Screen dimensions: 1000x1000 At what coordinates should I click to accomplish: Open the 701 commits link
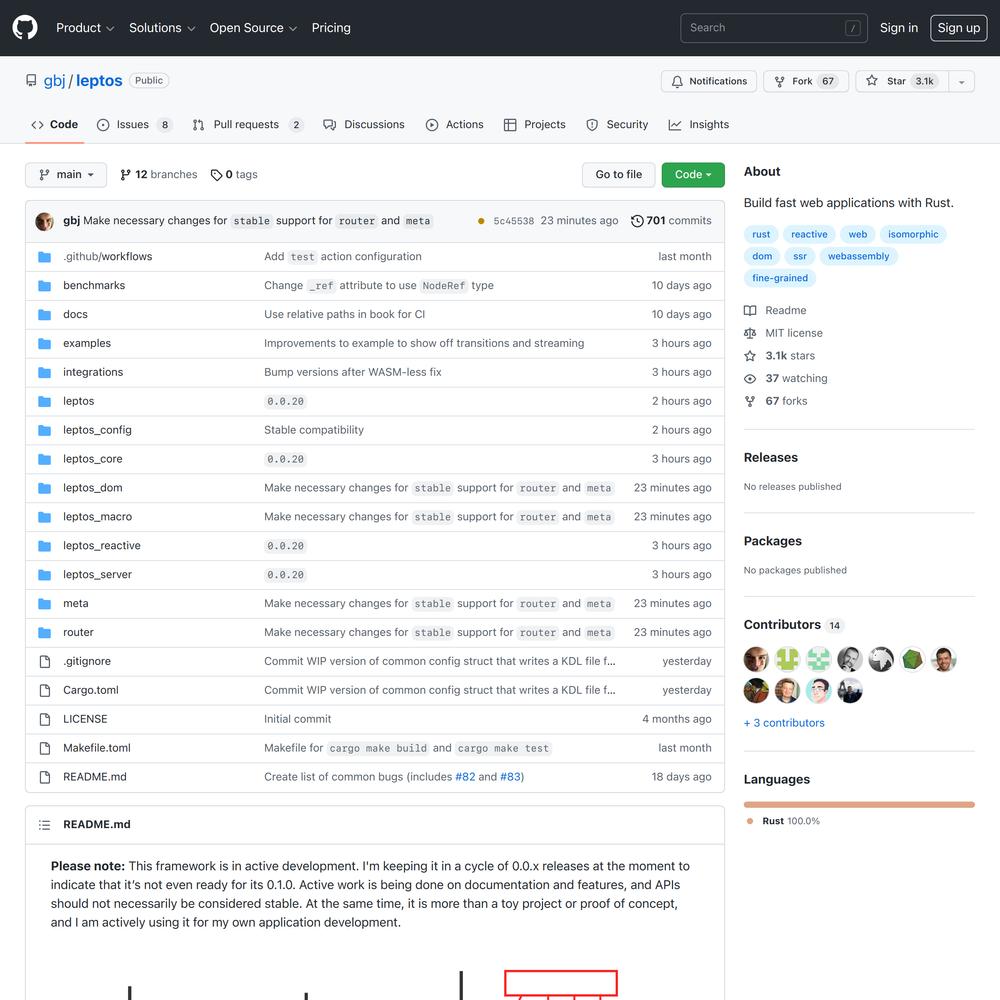click(671, 221)
